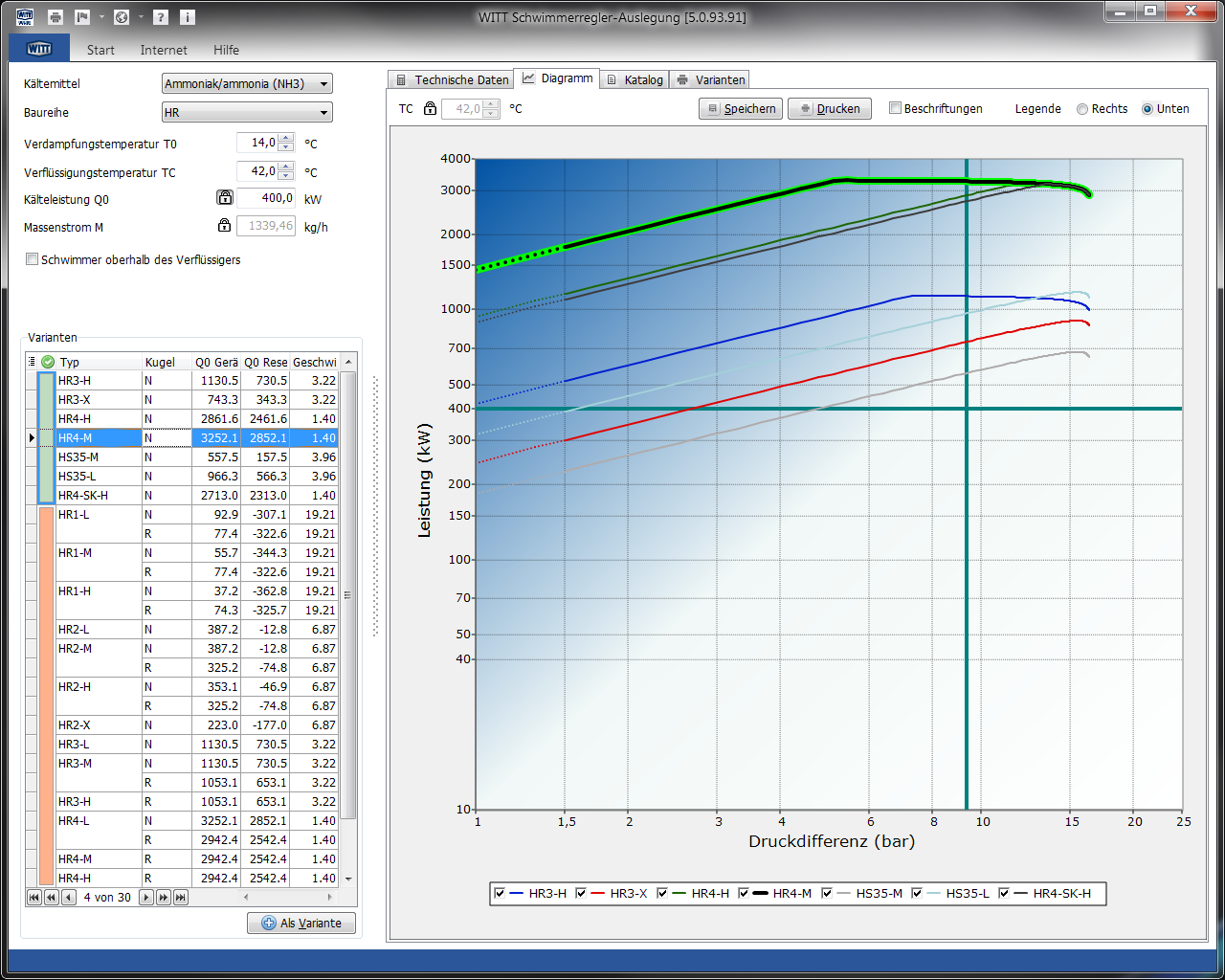The image size is (1225, 980).
Task: Select the Legende Rechts radio button
Action: pyautogui.click(x=1082, y=109)
